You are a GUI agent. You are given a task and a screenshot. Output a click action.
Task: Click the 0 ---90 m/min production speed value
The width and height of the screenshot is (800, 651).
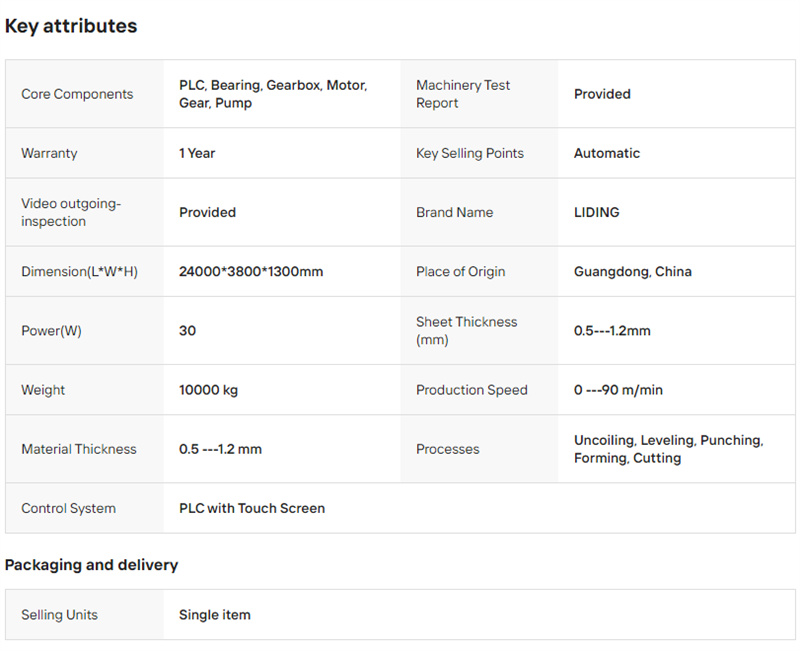[618, 390]
